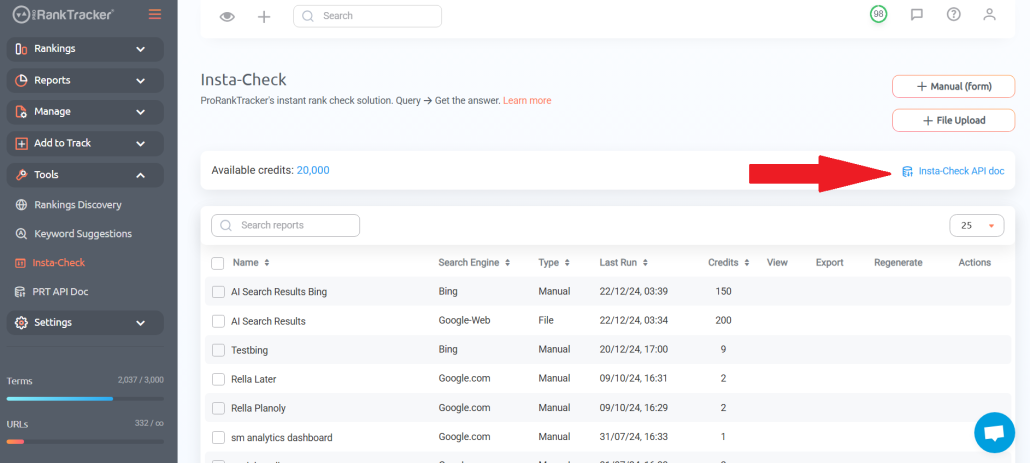Click the Add to Track plus-box icon
Image resolution: width=1030 pixels, height=463 pixels.
21,143
